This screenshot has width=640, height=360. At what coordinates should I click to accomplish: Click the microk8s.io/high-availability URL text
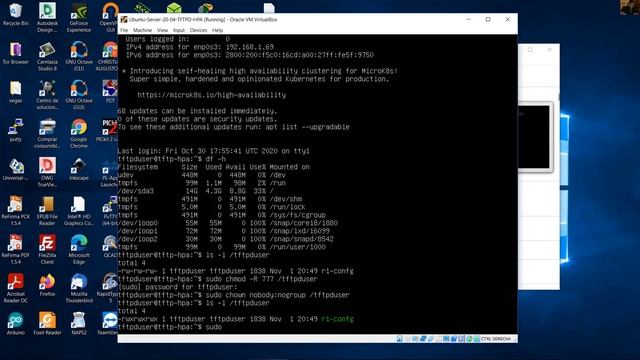[211, 95]
